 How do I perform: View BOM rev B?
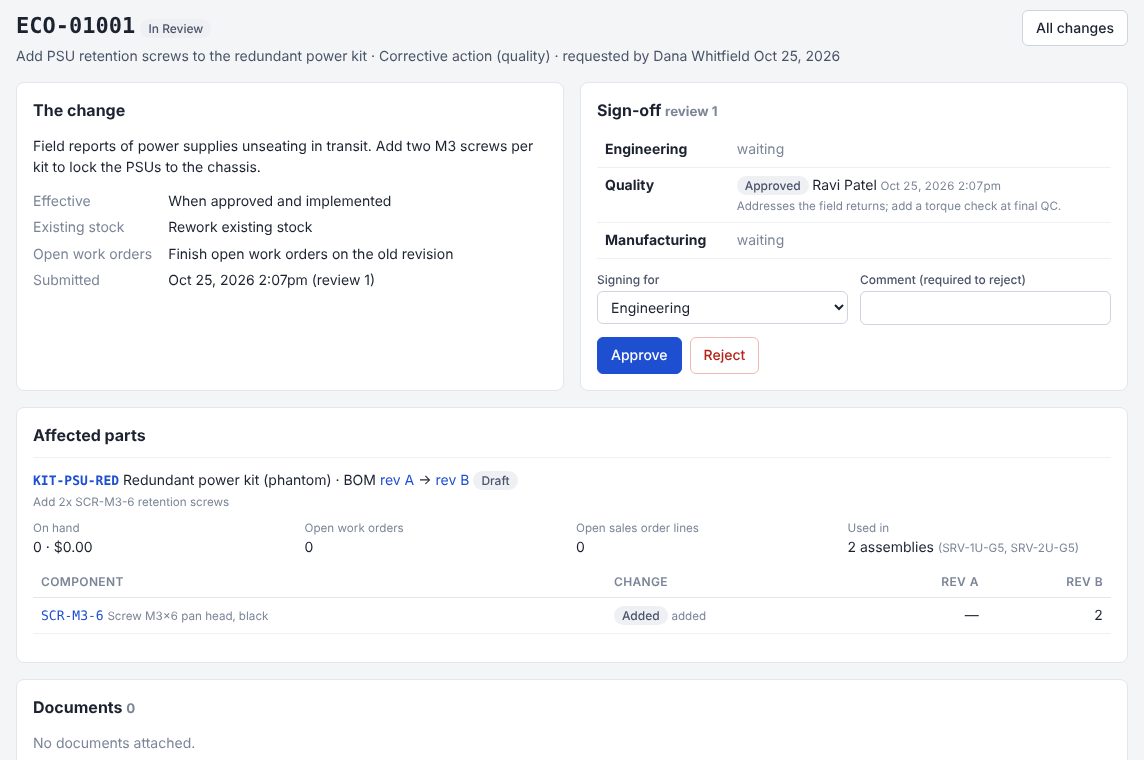452,481
